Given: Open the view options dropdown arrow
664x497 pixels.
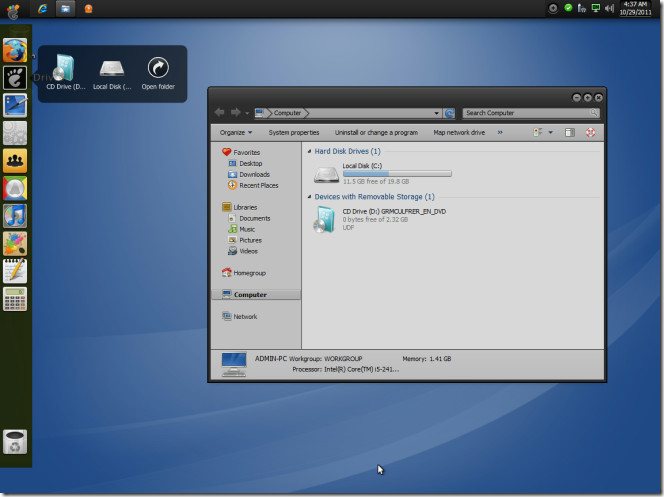Looking at the screenshot, I should [551, 133].
